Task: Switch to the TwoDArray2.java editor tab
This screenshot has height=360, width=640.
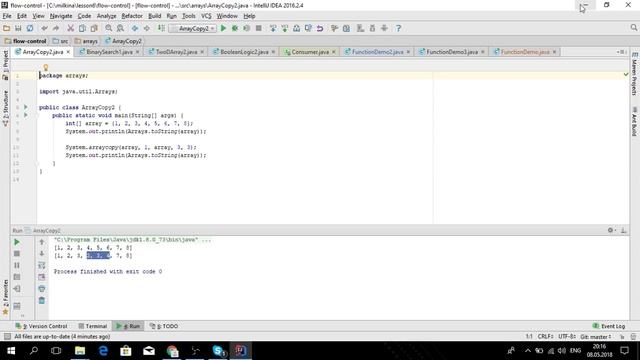Action: click(x=176, y=52)
